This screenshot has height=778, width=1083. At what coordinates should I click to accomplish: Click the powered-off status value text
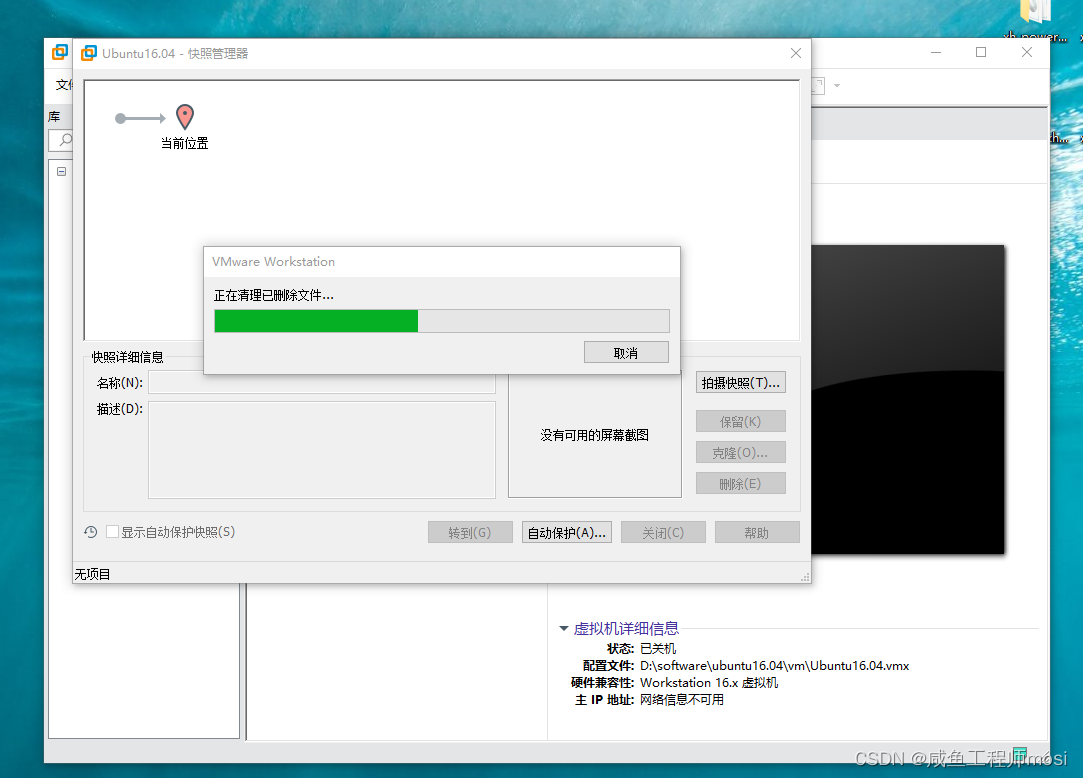[x=658, y=649]
